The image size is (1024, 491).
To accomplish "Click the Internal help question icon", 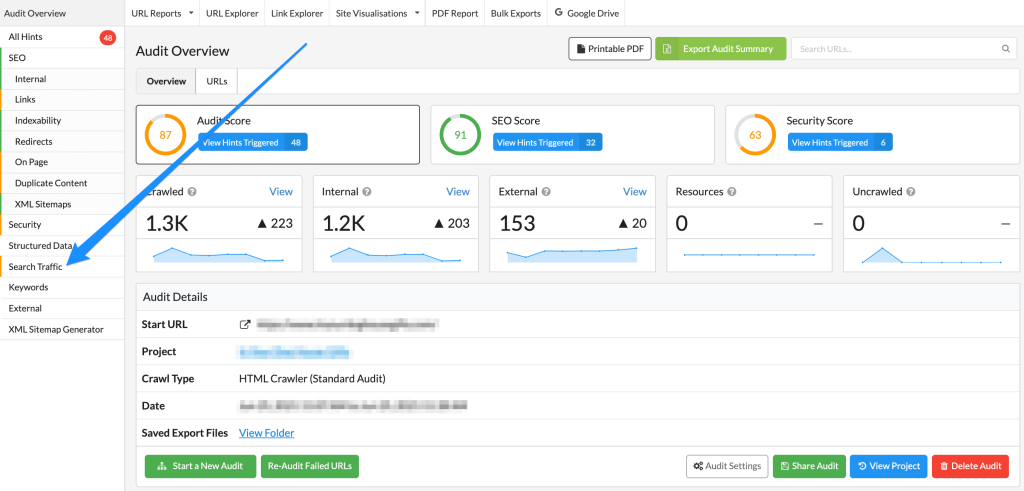I will 367,192.
